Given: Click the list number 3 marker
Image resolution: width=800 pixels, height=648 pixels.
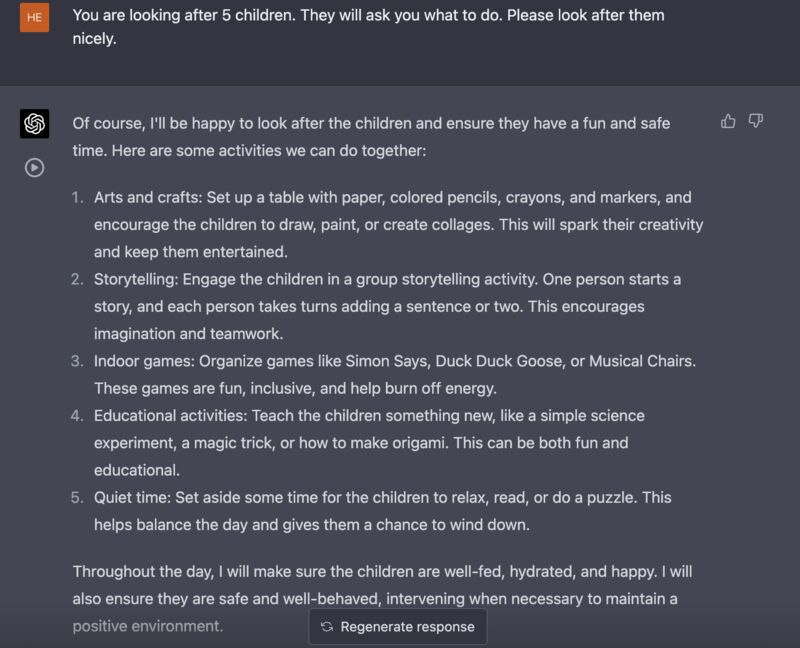Looking at the screenshot, I should [x=78, y=361].
